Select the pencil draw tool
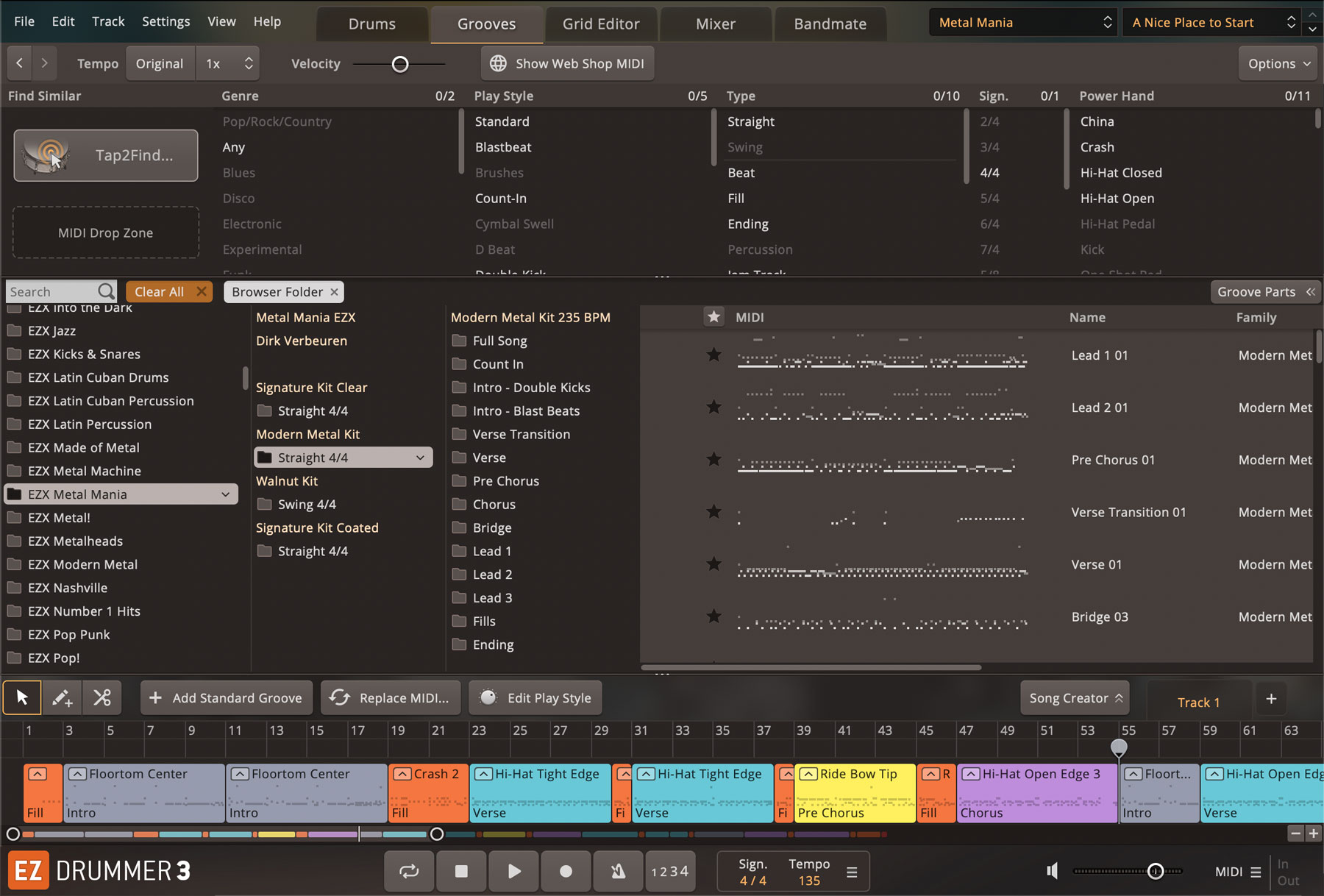Viewport: 1324px width, 896px height. pos(63,697)
